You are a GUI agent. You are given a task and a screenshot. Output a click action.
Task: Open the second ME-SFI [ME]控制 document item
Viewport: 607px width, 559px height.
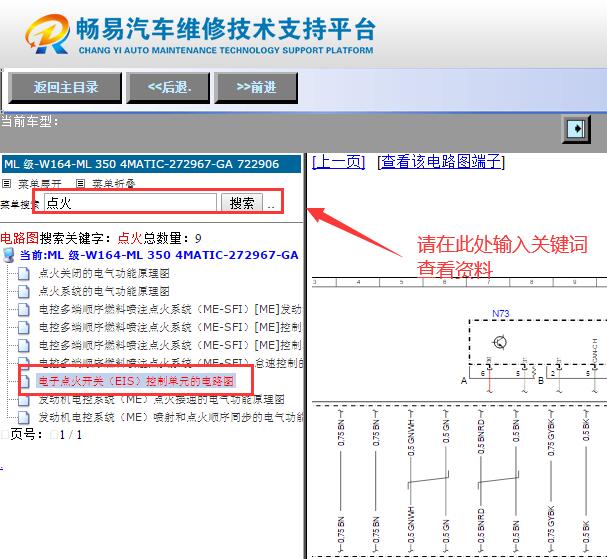170,345
